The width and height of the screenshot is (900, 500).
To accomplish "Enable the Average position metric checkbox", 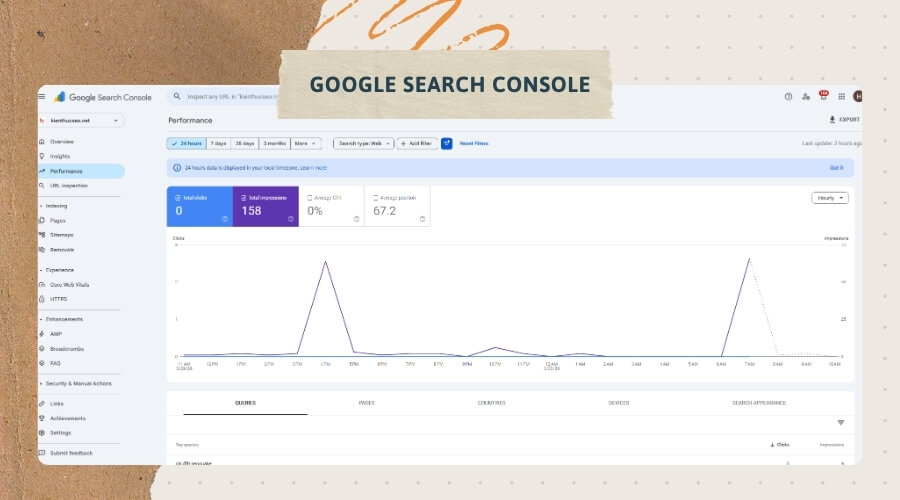I will coord(376,197).
